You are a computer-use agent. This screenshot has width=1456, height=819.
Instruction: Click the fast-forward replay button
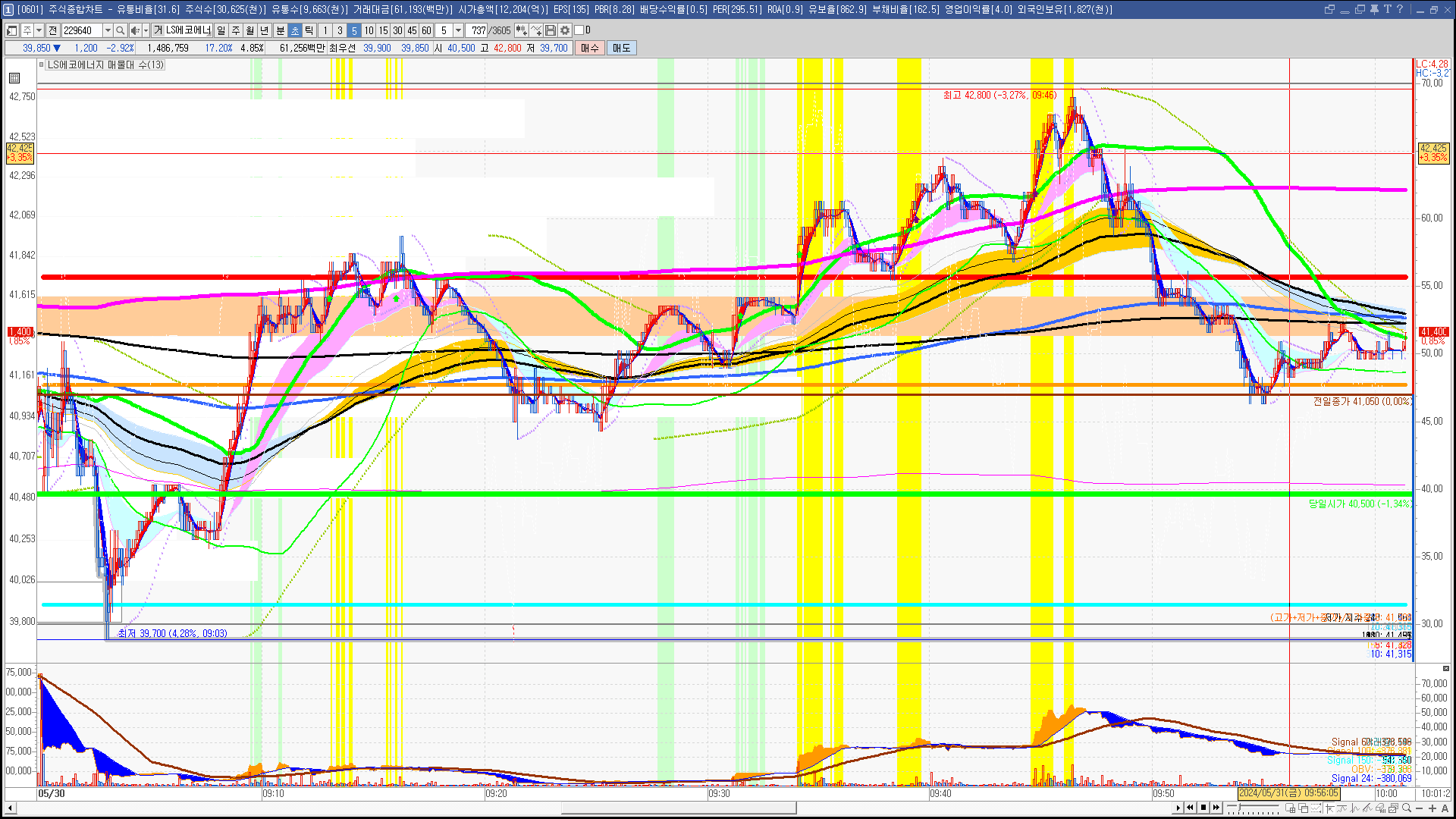1216,808
